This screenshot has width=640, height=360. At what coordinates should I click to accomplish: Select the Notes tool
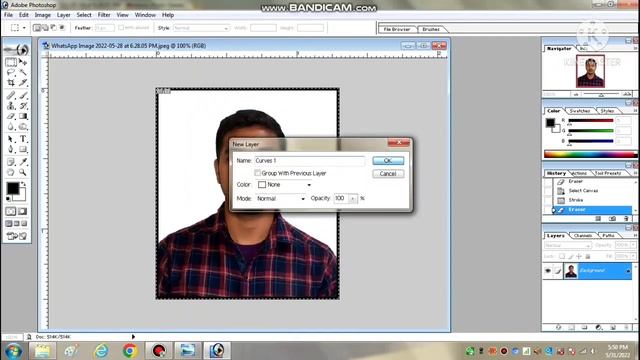pos(11,162)
